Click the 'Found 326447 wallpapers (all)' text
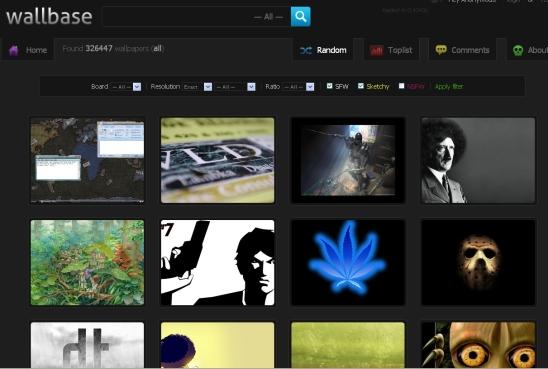The image size is (548, 369). click(113, 49)
